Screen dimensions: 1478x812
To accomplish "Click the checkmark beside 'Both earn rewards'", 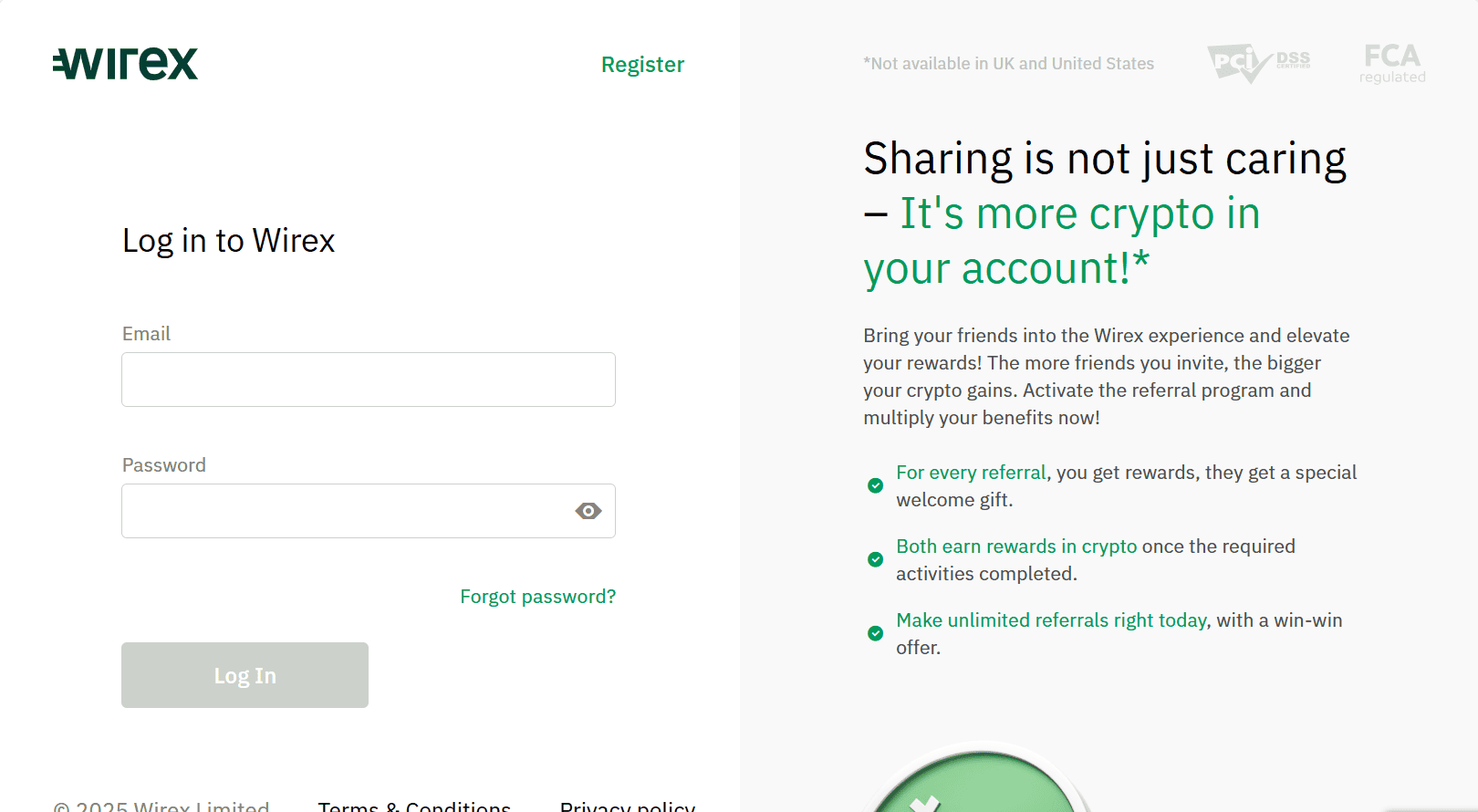I will coord(875,559).
